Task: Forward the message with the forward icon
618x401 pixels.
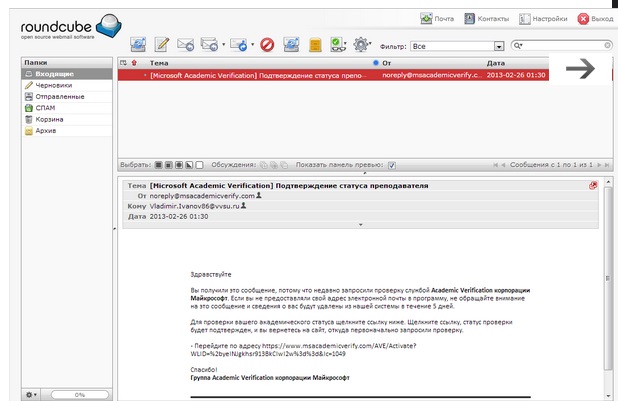Action: tap(238, 45)
